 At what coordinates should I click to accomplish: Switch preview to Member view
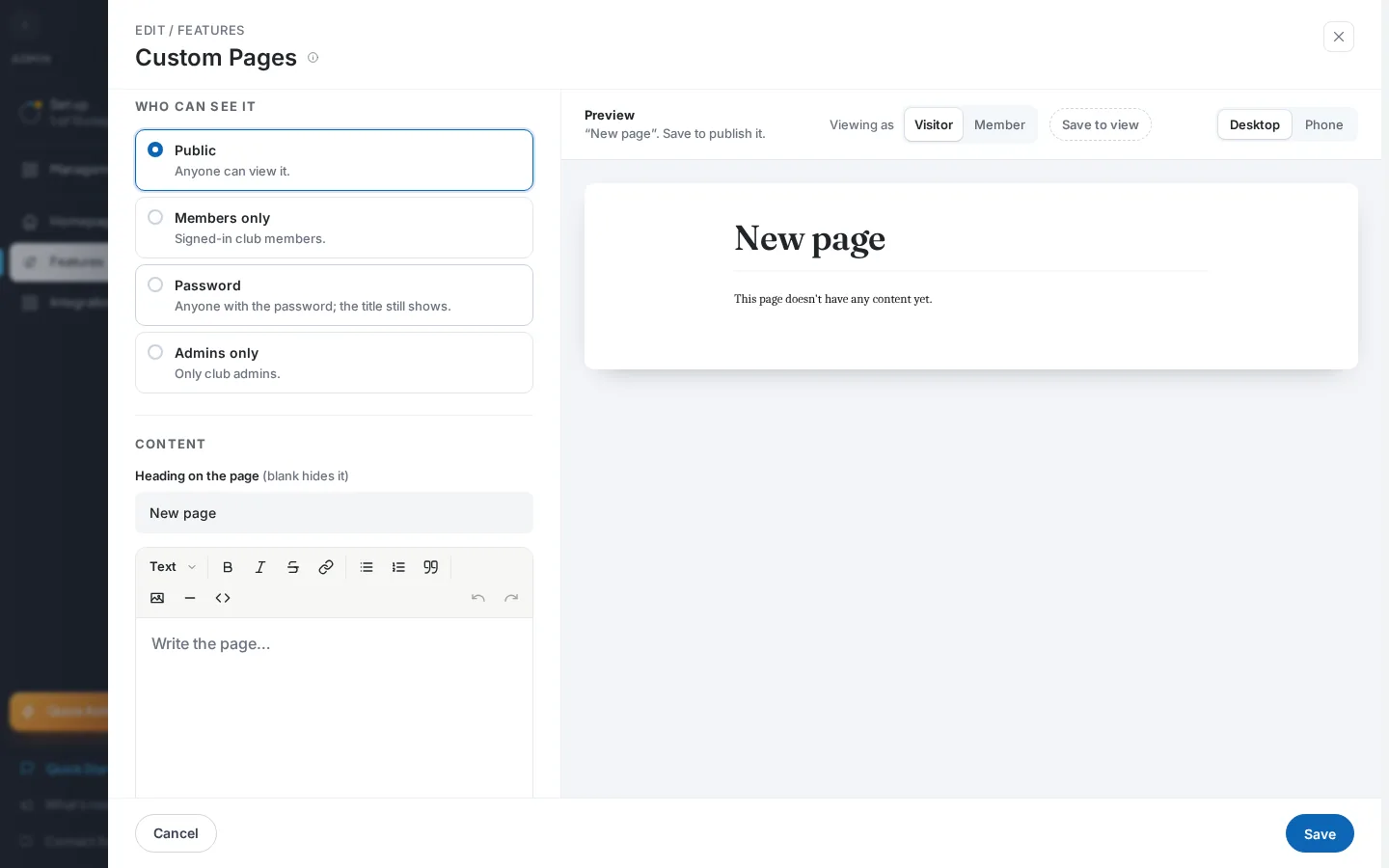pyautogui.click(x=999, y=124)
